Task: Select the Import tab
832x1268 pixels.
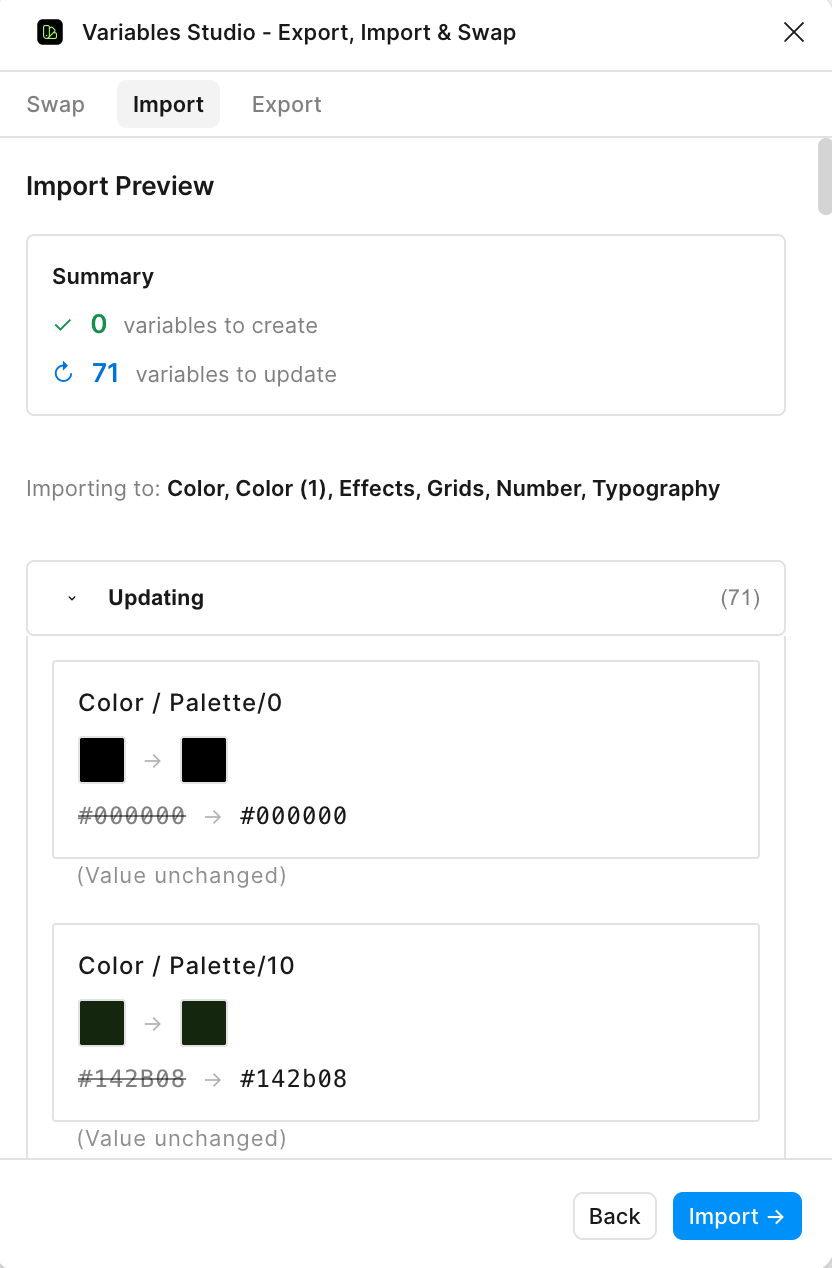Action: [x=168, y=104]
